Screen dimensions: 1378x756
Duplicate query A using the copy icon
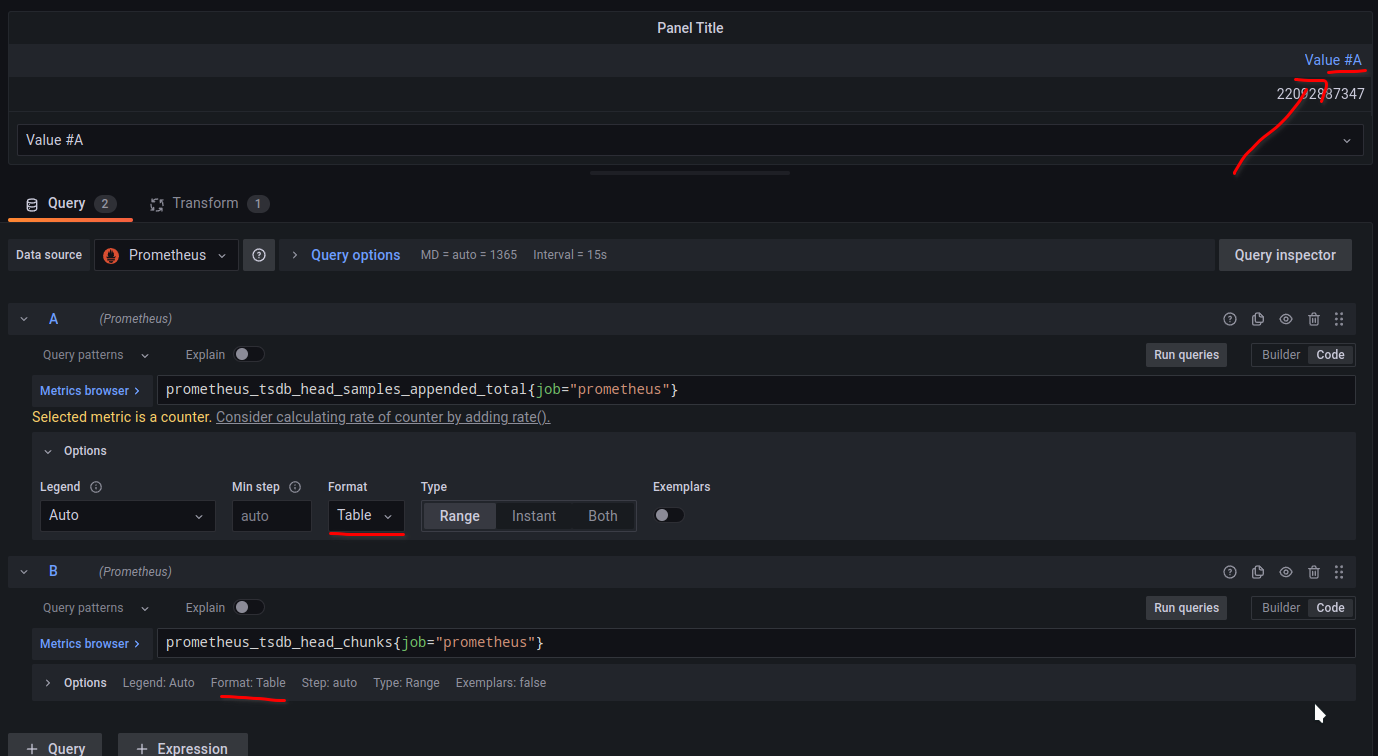click(x=1257, y=318)
